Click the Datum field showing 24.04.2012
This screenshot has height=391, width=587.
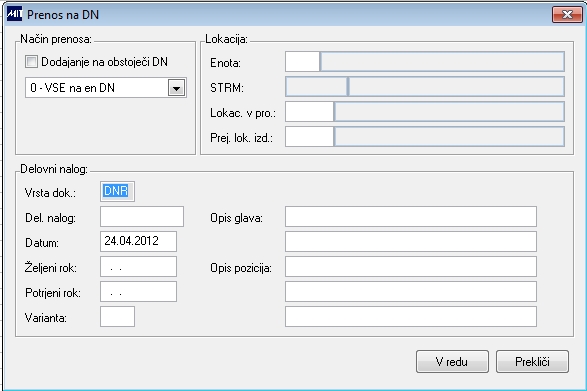coord(139,242)
